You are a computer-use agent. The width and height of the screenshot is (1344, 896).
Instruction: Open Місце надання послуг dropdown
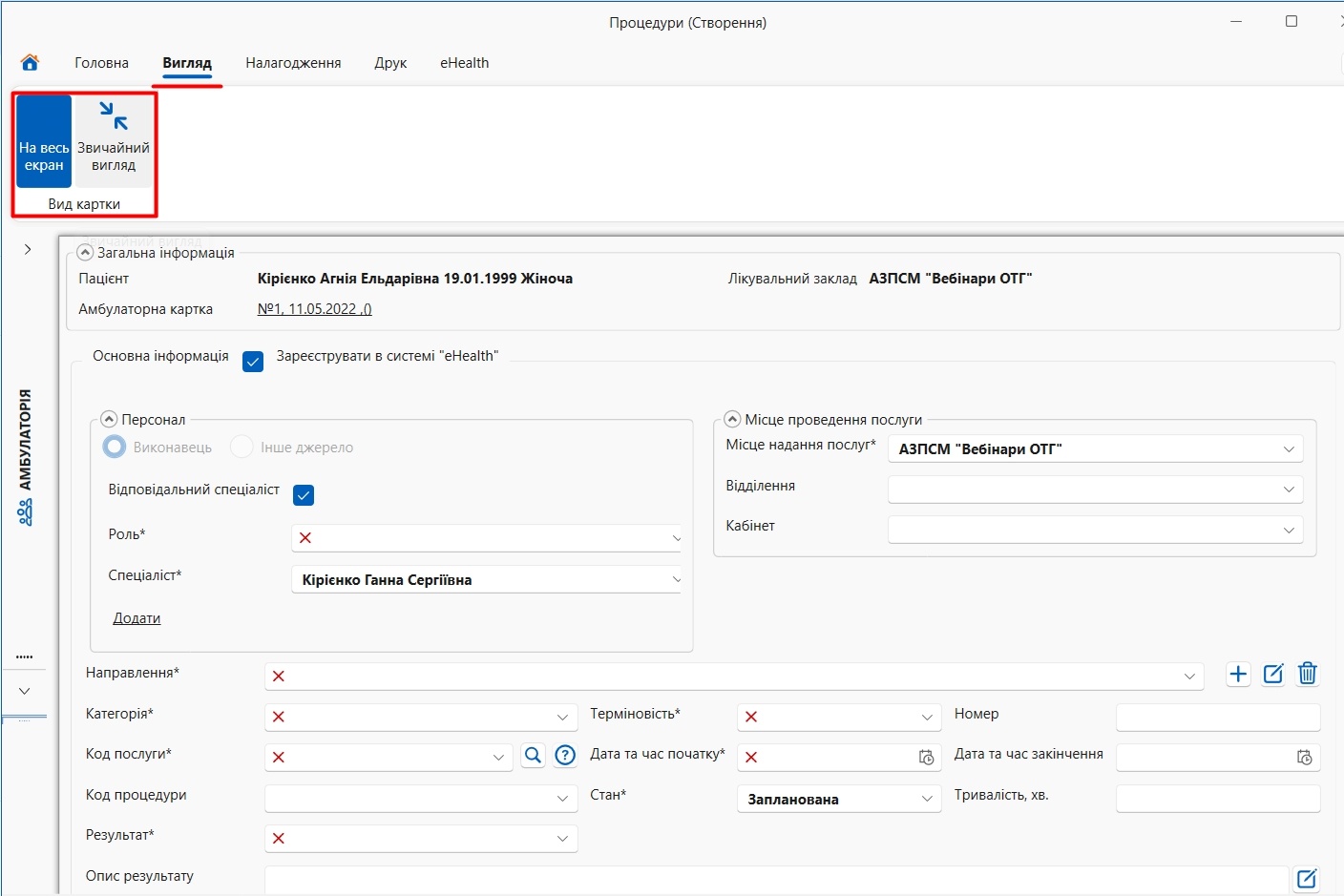1289,449
